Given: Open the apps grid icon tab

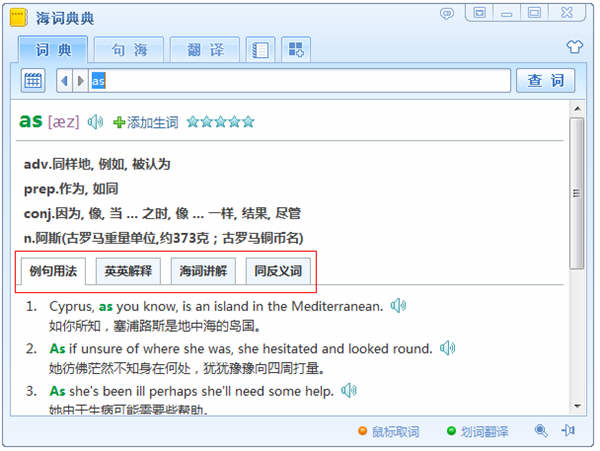Looking at the screenshot, I should click(296, 50).
